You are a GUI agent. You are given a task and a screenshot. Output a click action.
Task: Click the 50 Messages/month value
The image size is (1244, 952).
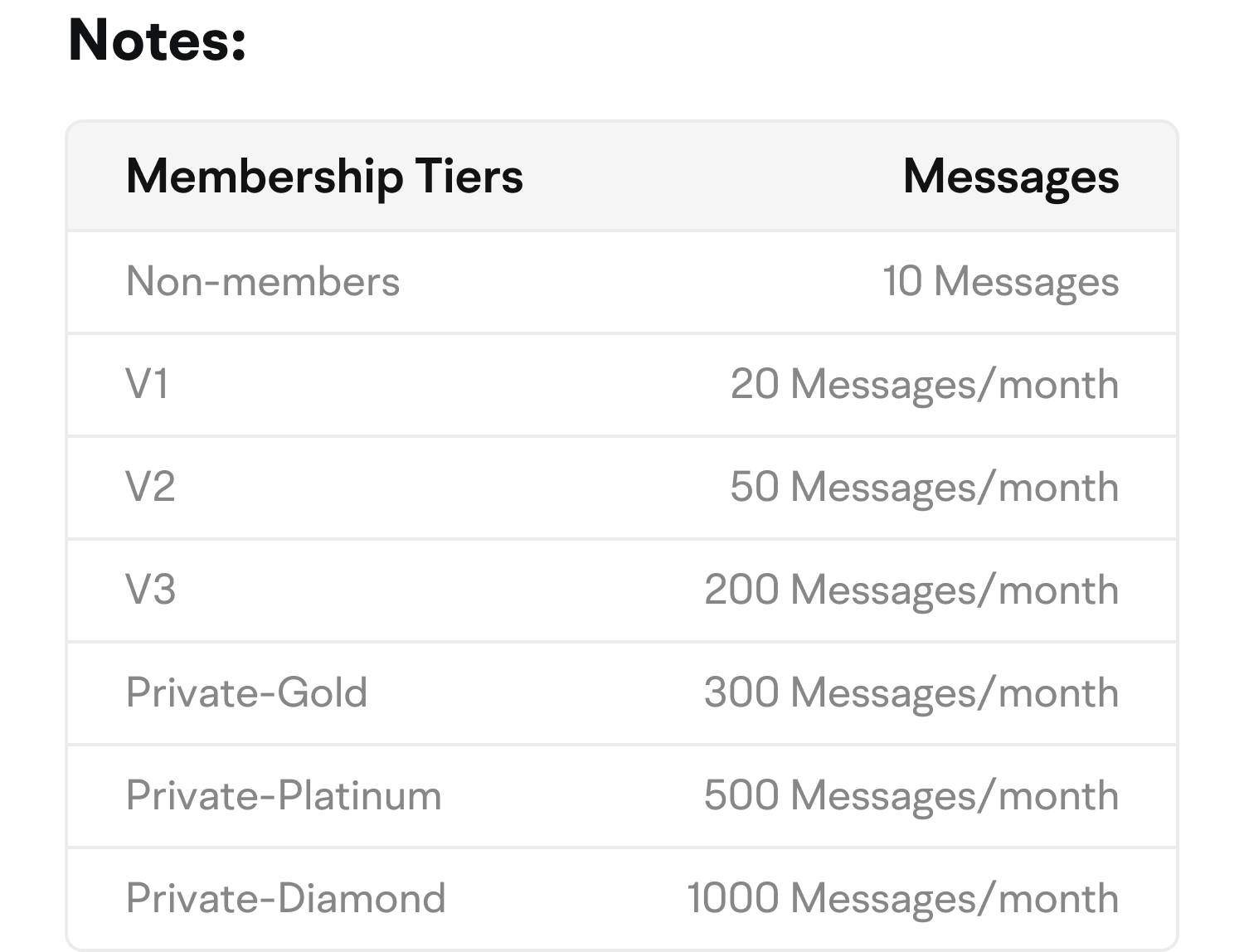[924, 487]
